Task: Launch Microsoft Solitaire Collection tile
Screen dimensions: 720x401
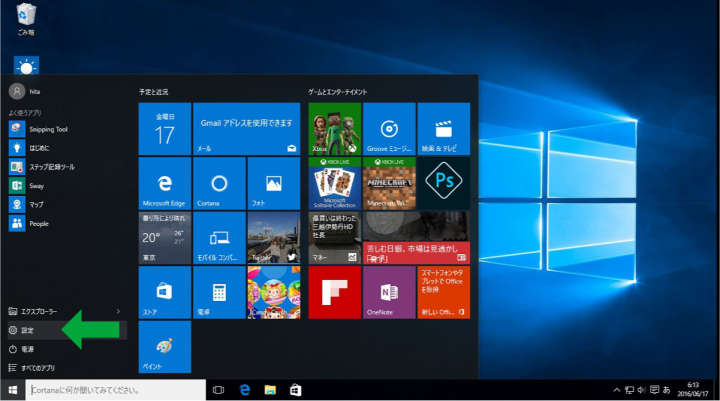Action: (x=335, y=183)
